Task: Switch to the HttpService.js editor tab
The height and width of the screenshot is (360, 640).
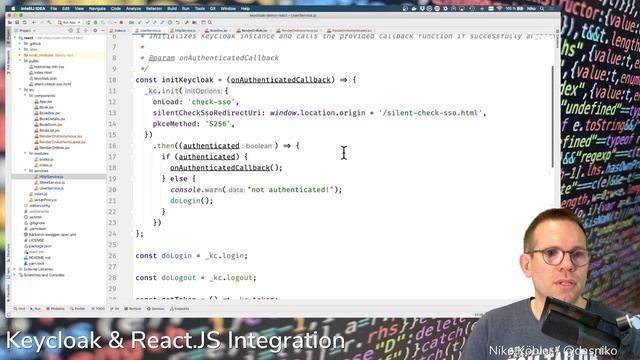Action: (184, 31)
